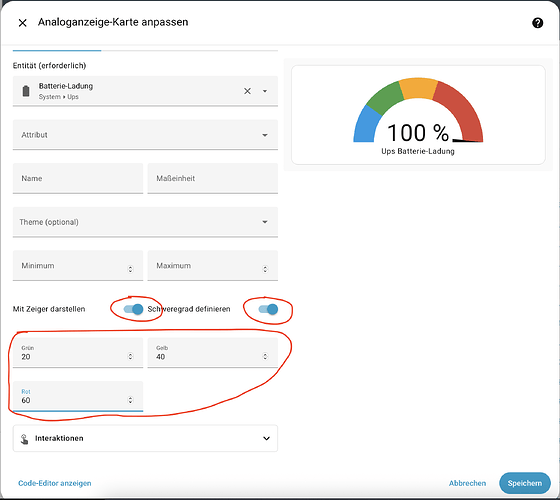Click the Interaktionen hand gesture icon
Screen dimensions: 560x500
24,439
